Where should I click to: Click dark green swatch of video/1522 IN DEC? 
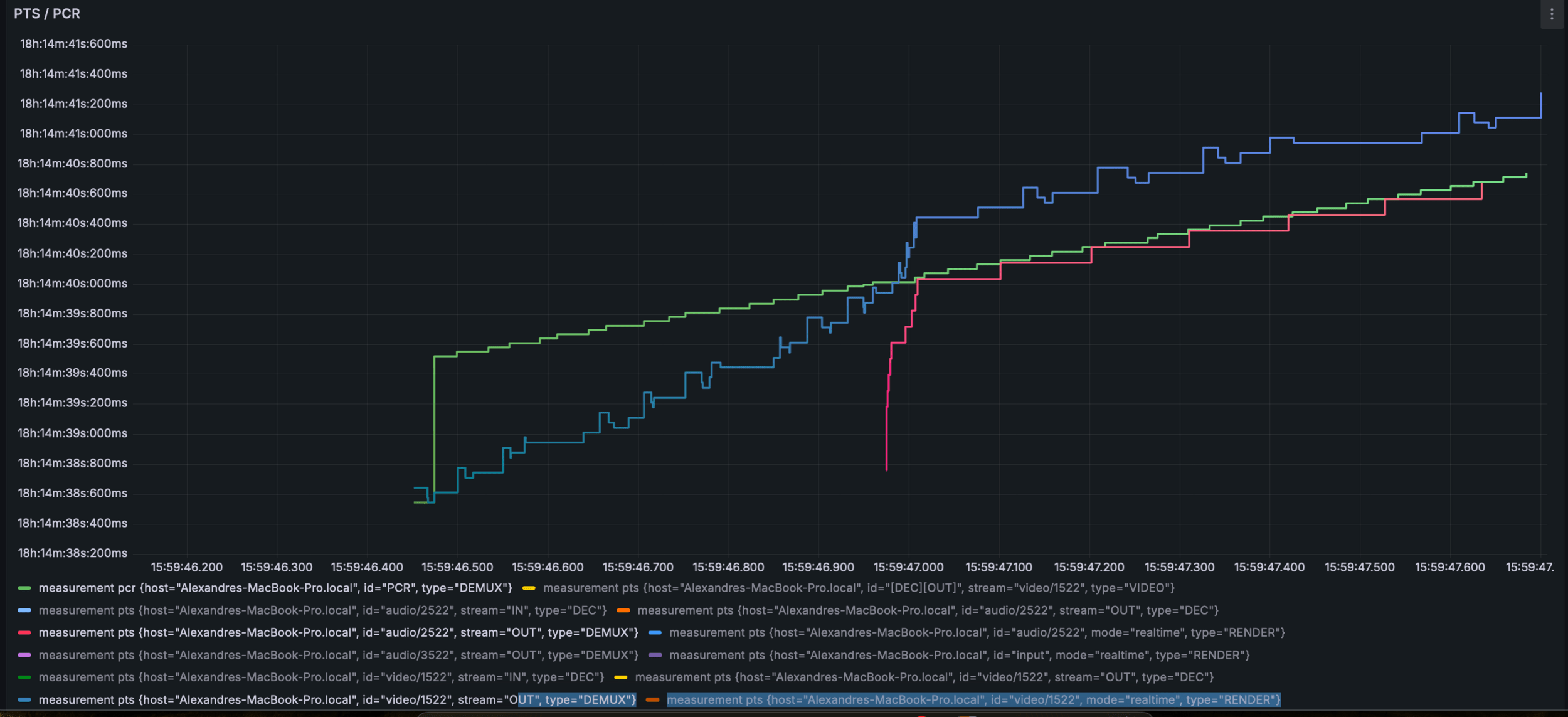coord(24,677)
